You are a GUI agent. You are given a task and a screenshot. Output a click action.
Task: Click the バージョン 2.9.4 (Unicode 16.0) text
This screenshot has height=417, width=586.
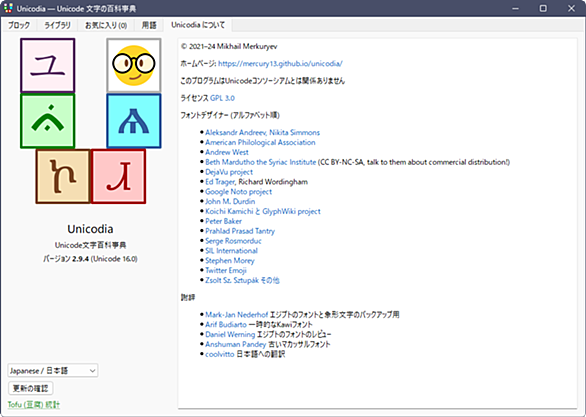tap(90, 259)
